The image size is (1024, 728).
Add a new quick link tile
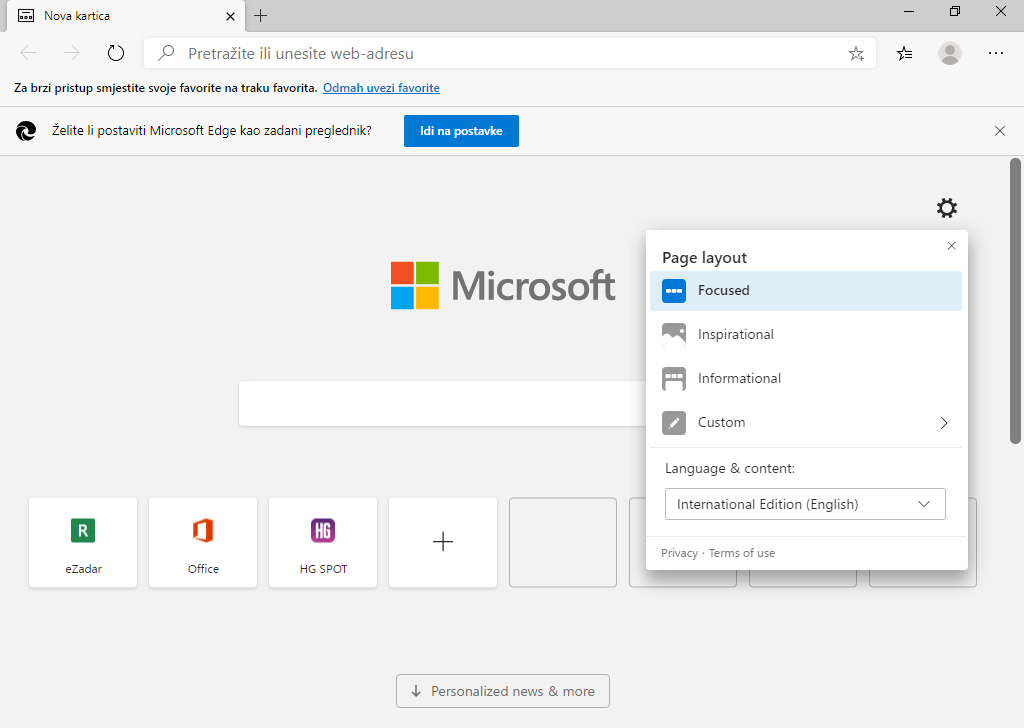pos(443,542)
